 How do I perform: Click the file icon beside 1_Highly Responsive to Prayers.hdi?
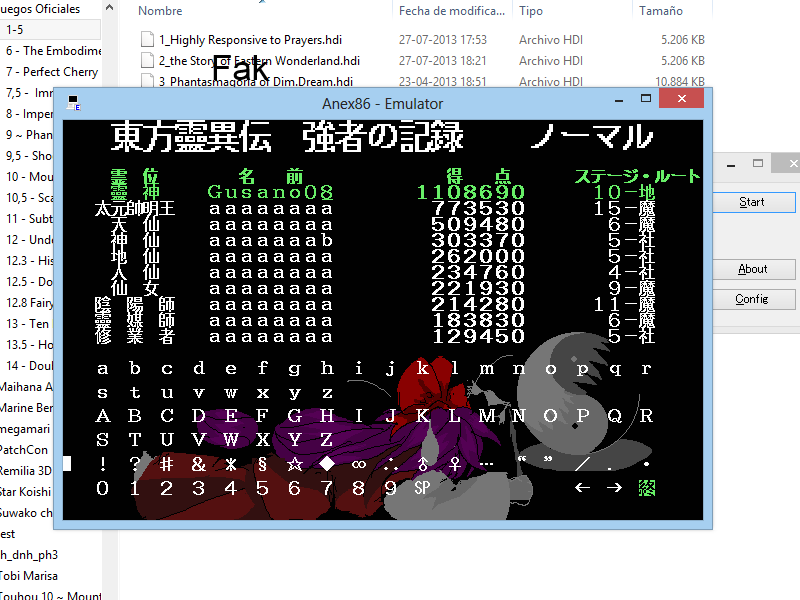click(x=147, y=39)
